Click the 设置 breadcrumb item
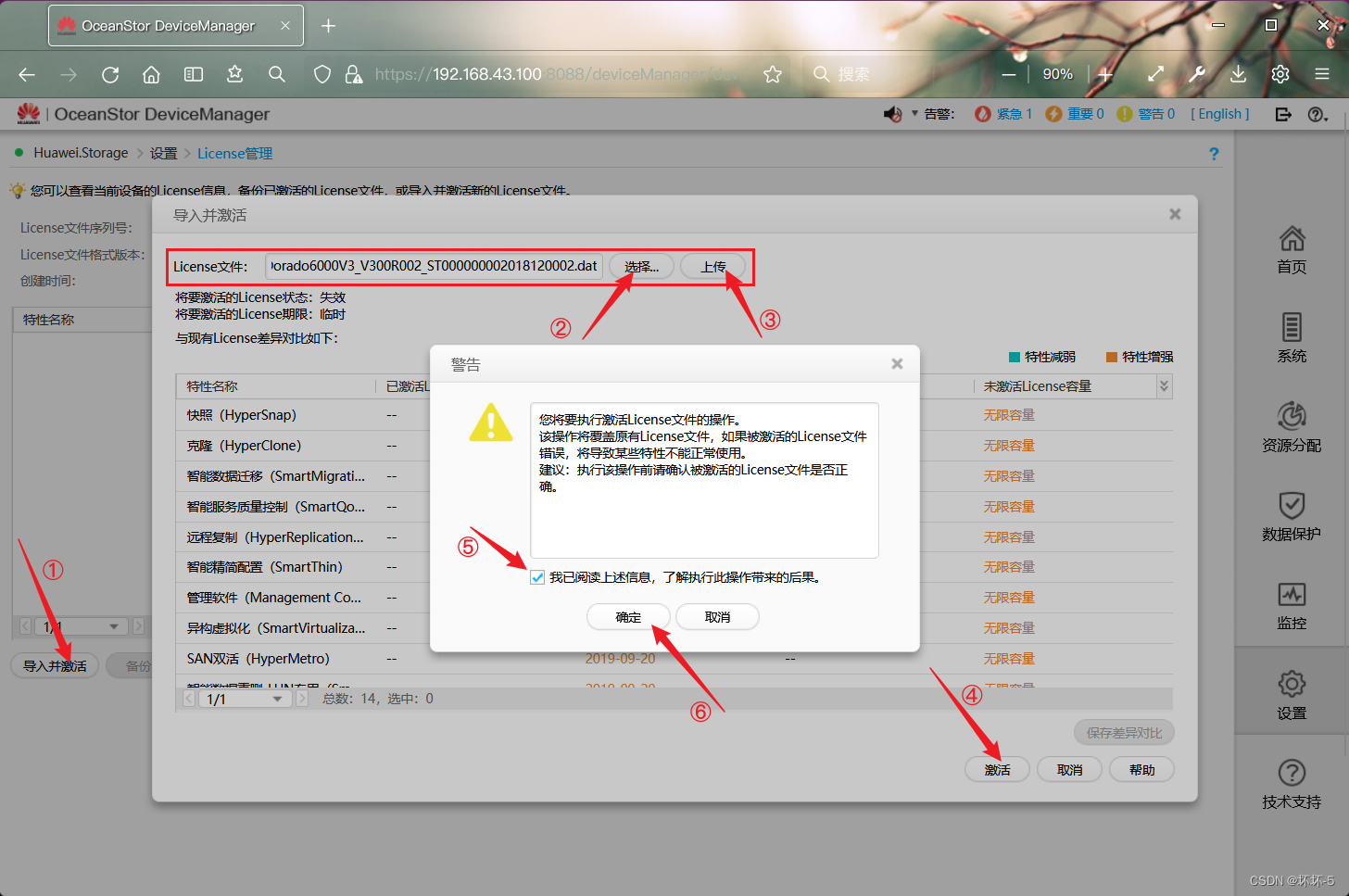 pyautogui.click(x=163, y=153)
